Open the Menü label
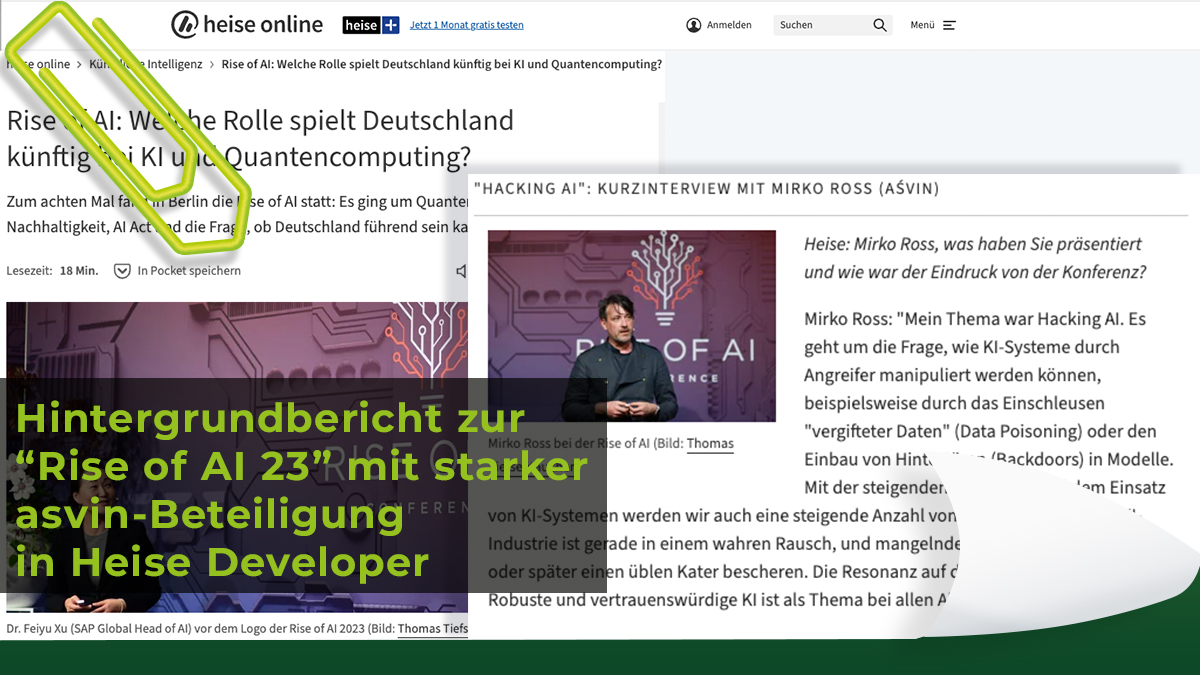 pos(922,25)
